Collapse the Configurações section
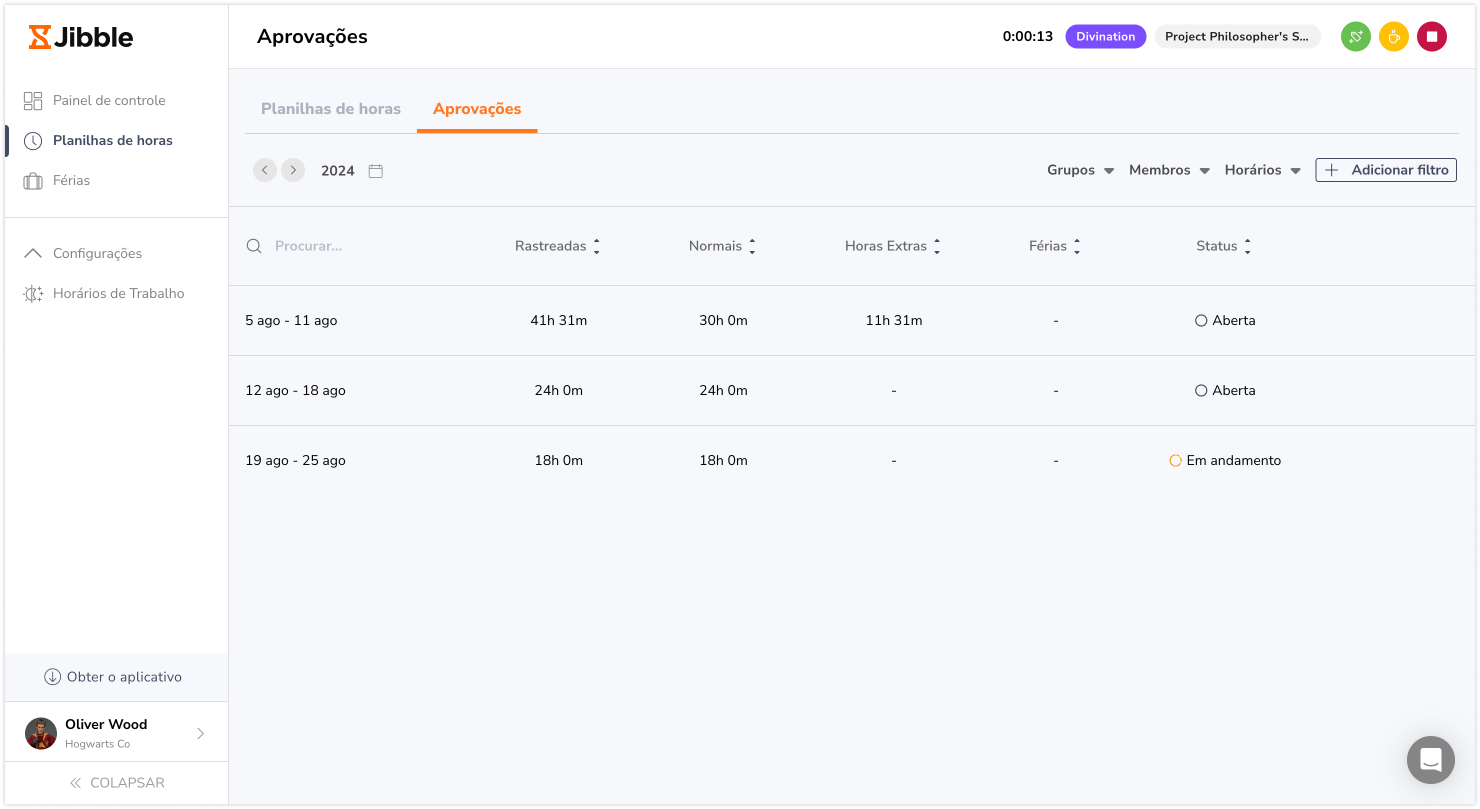 96,254
